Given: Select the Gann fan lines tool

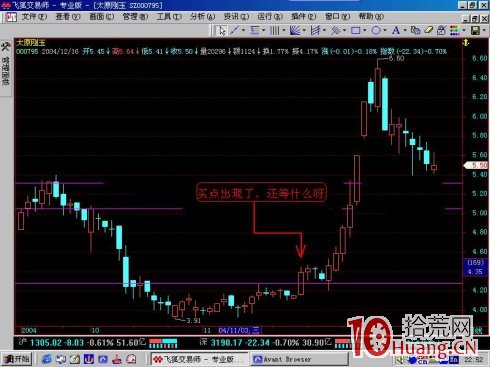Looking at the screenshot, I should [295, 30].
